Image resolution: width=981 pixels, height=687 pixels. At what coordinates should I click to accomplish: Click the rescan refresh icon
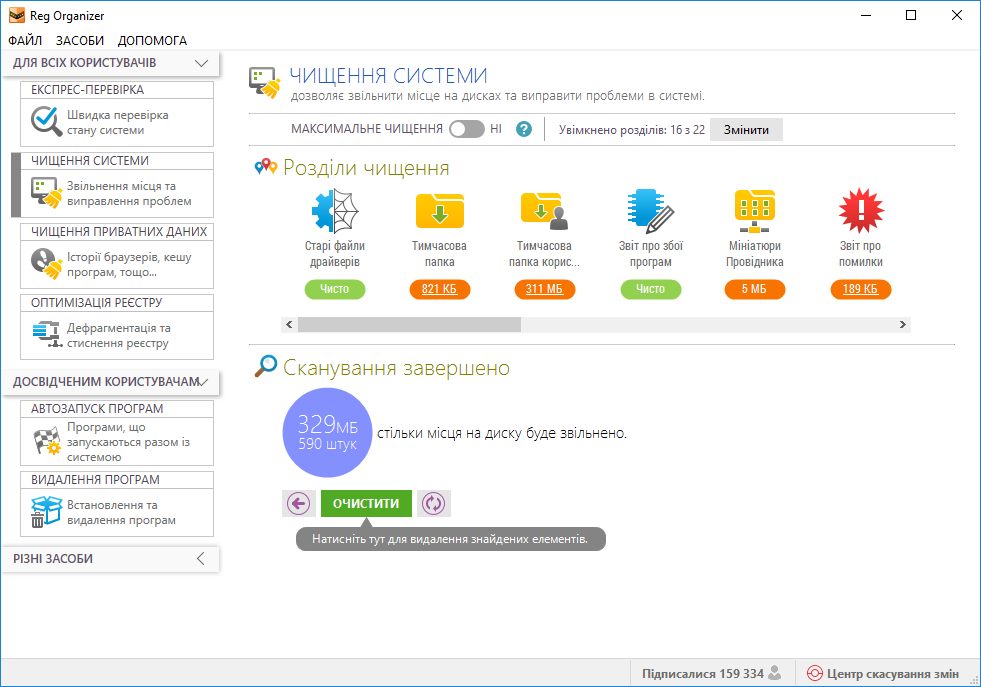434,504
